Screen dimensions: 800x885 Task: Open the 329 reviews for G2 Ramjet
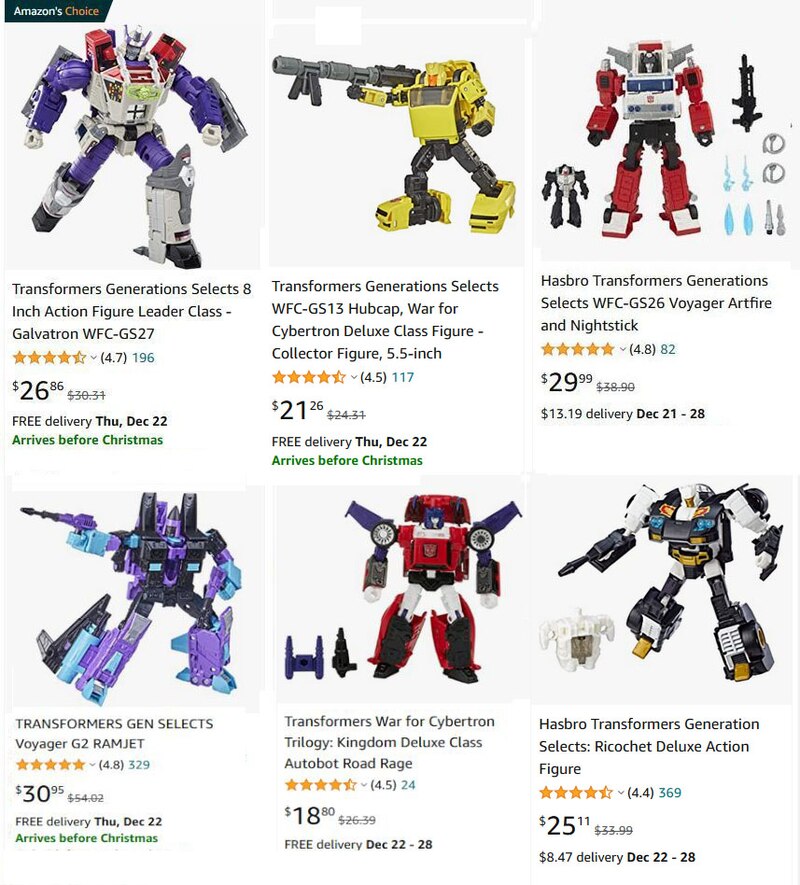coord(139,765)
